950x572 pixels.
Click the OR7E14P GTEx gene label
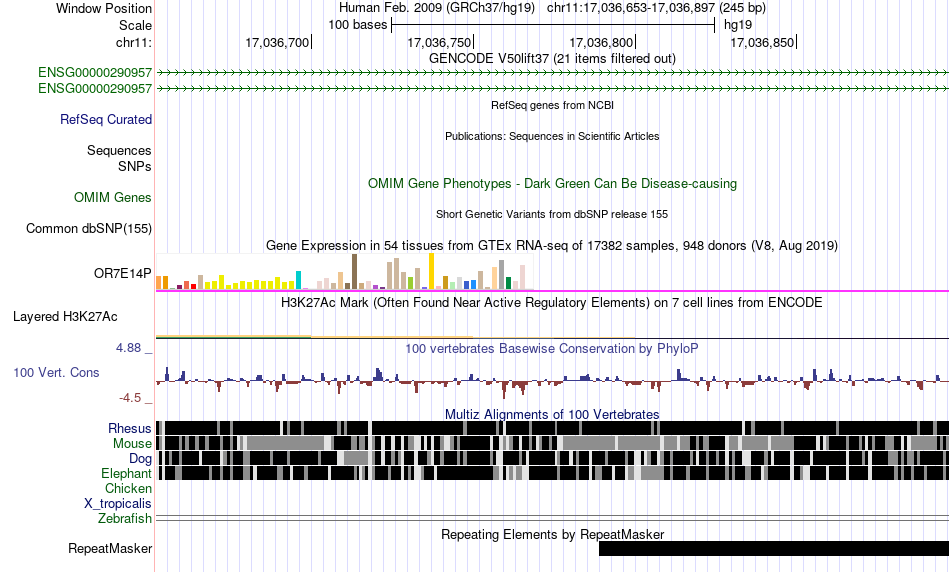click(122, 273)
